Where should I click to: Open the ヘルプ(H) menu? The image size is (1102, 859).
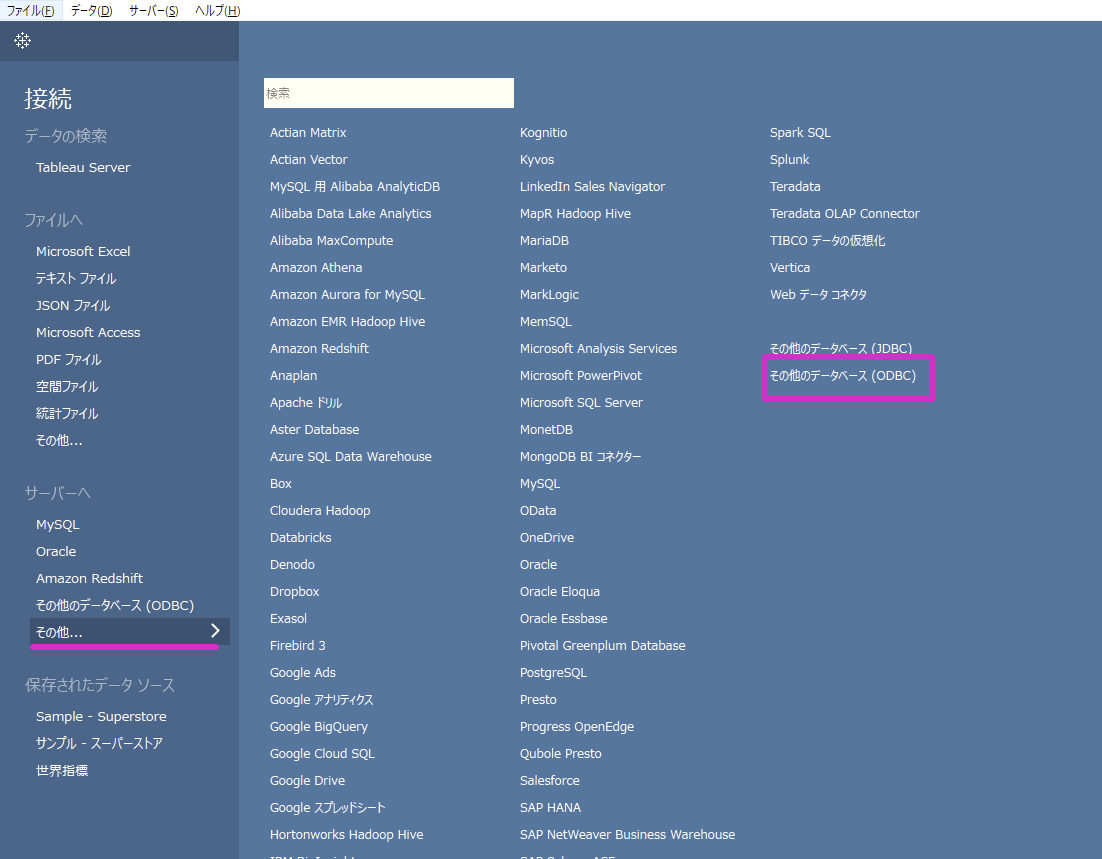point(217,11)
